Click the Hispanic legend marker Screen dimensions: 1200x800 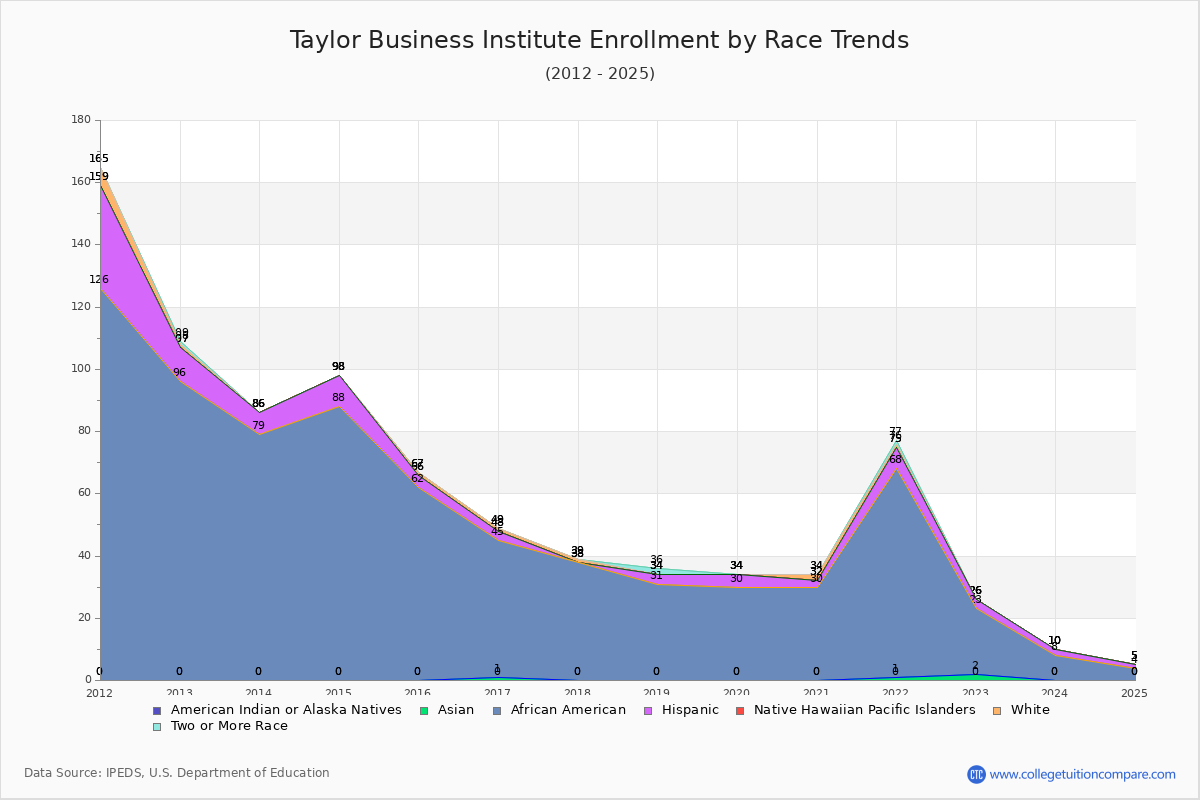tap(647, 711)
